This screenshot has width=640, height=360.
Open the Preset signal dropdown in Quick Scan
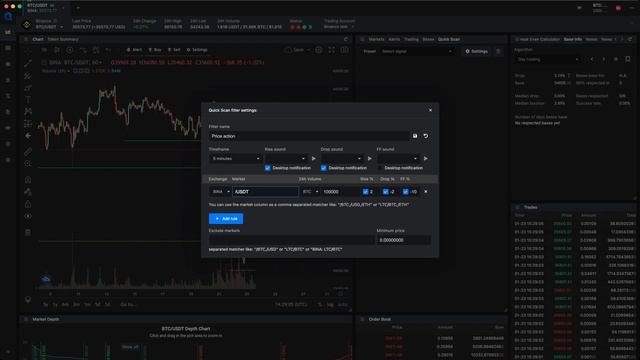click(x=416, y=51)
